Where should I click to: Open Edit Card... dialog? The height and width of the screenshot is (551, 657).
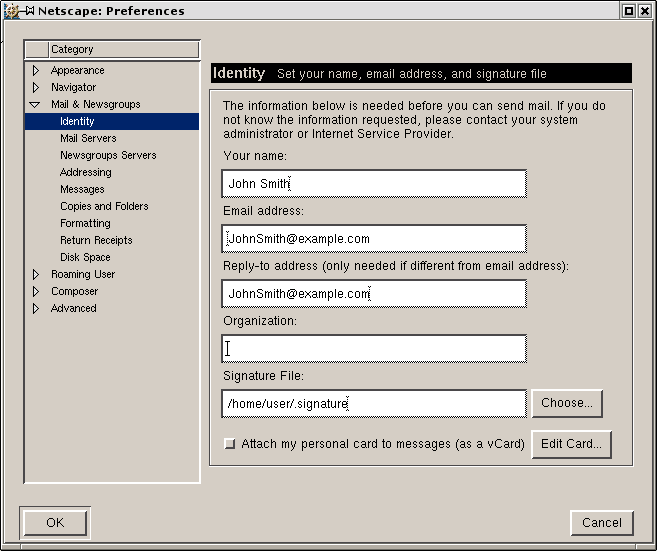tap(571, 444)
